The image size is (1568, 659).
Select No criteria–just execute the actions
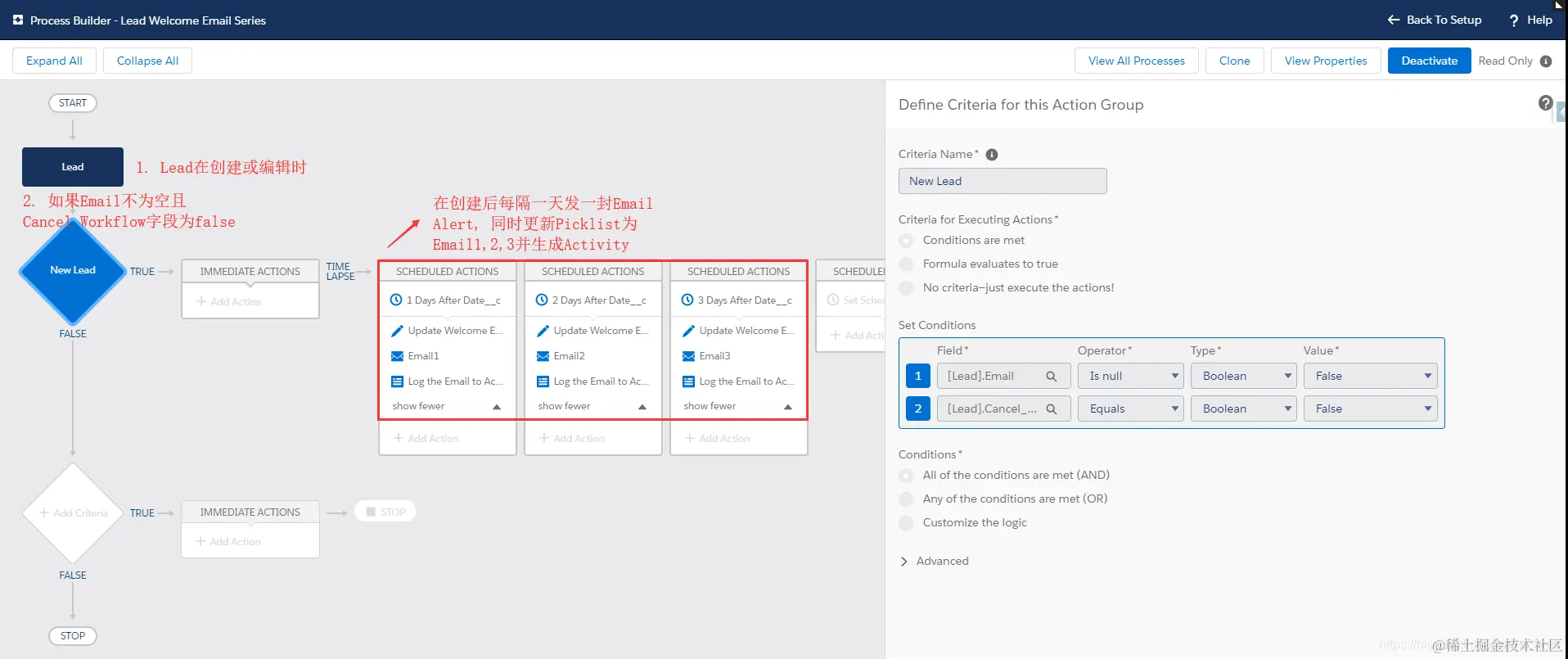[906, 288]
